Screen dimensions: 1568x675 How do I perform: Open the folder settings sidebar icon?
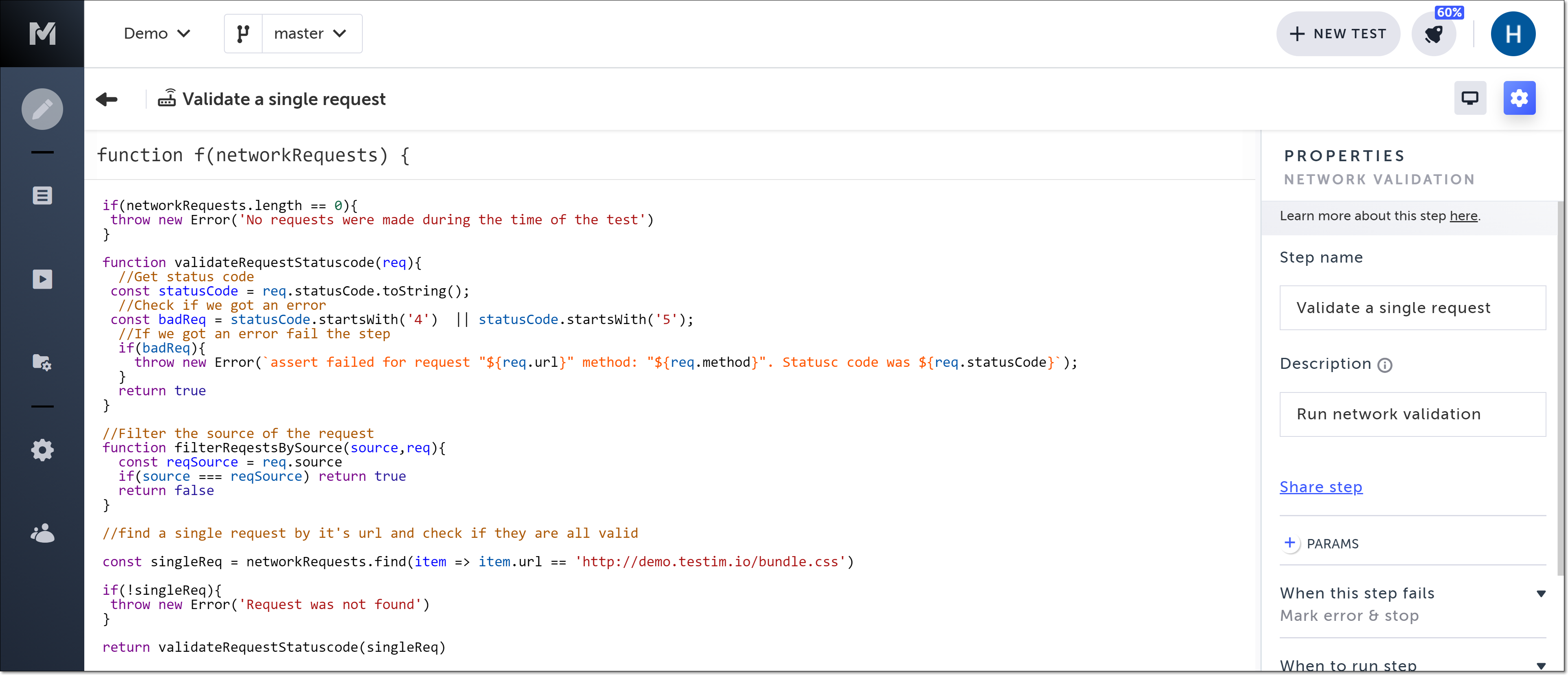[42, 363]
